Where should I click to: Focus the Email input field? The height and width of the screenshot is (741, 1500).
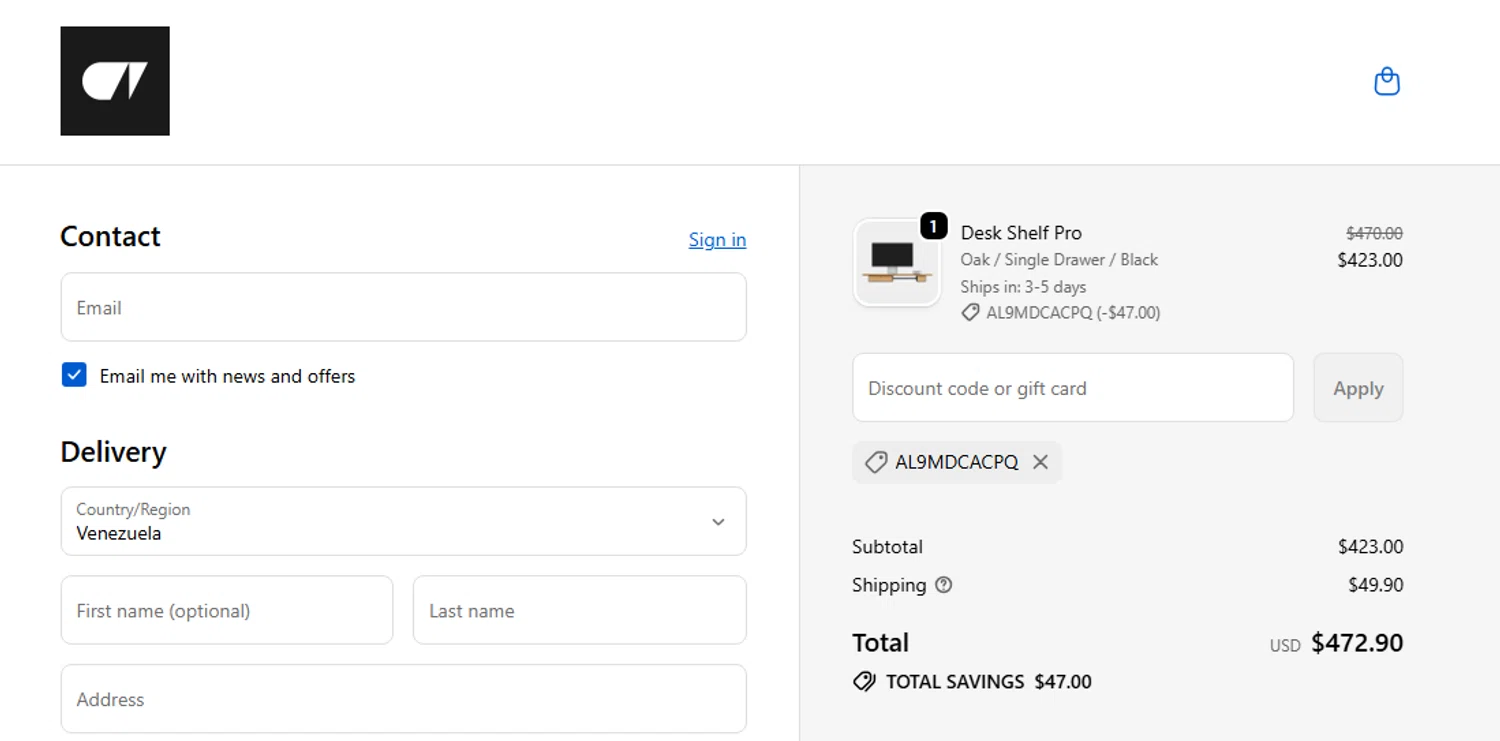pyautogui.click(x=403, y=307)
